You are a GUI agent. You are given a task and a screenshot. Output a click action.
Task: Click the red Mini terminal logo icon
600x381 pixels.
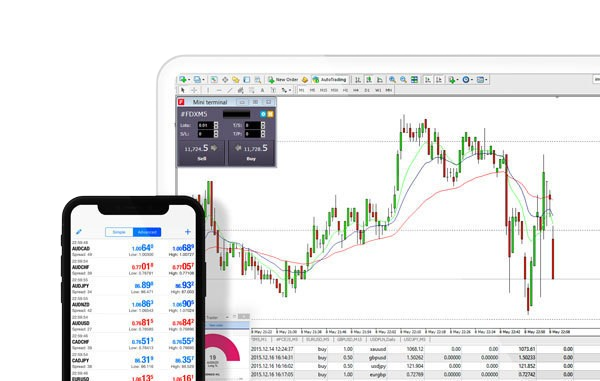pyautogui.click(x=181, y=102)
